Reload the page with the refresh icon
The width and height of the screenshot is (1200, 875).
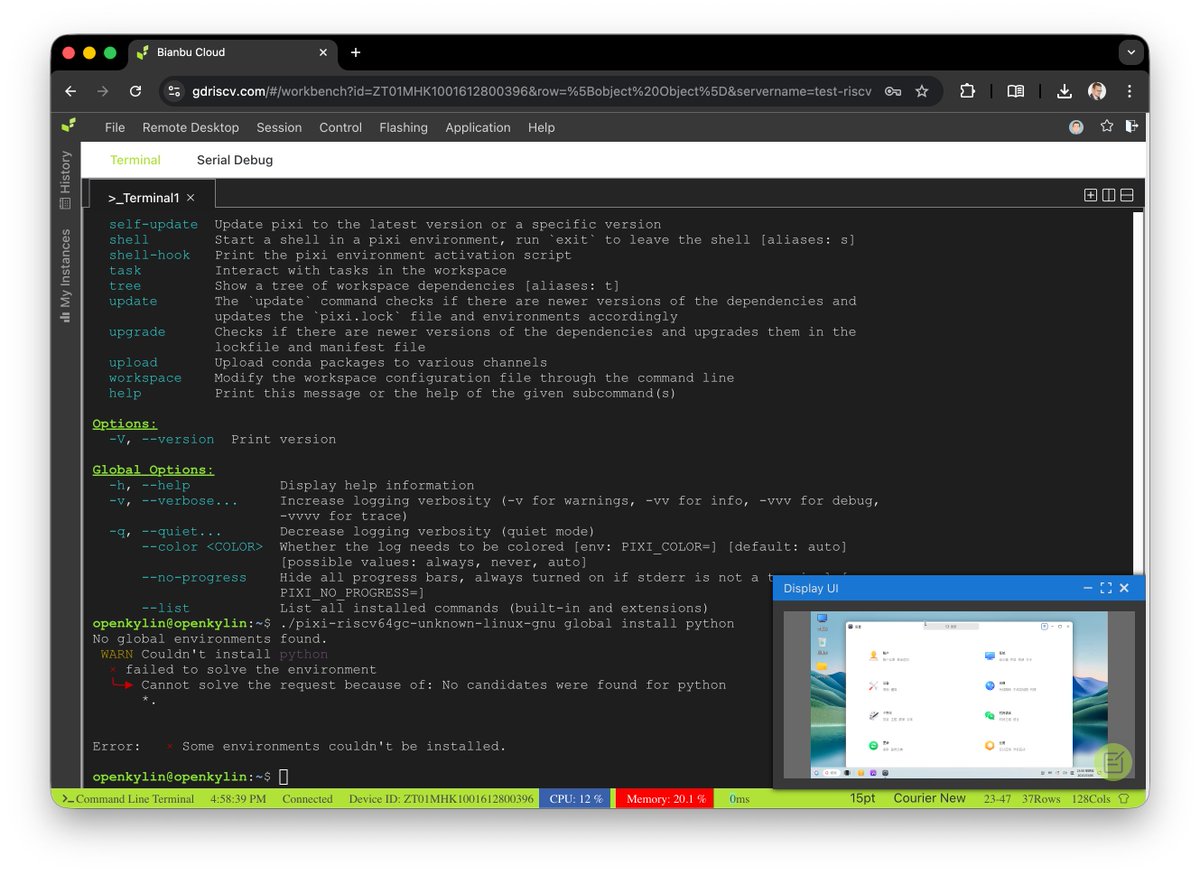[135, 91]
